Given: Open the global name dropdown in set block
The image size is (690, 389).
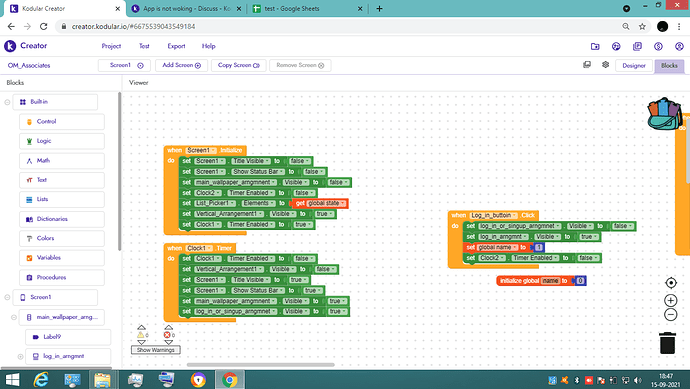Looking at the screenshot, I should pyautogui.click(x=497, y=247).
